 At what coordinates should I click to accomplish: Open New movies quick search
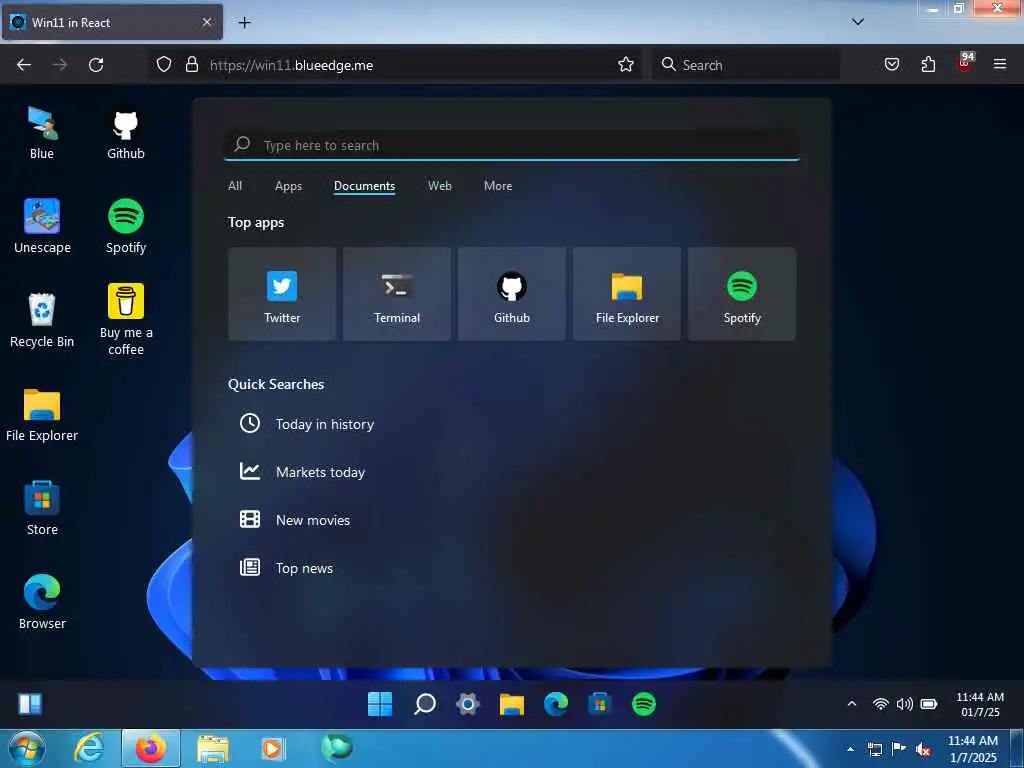pos(295,520)
